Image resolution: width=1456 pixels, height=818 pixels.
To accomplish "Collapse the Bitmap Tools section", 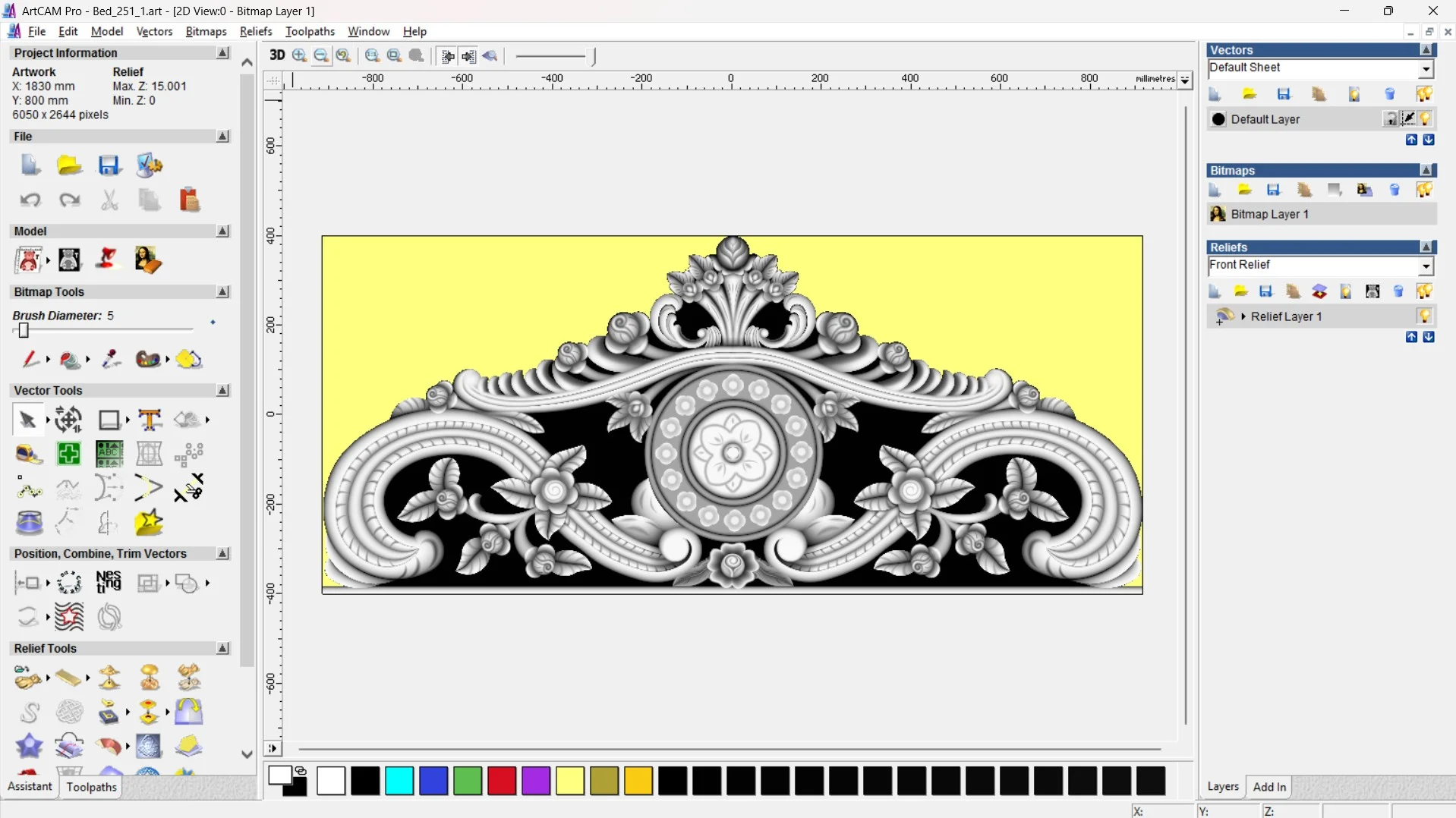I will [222, 292].
